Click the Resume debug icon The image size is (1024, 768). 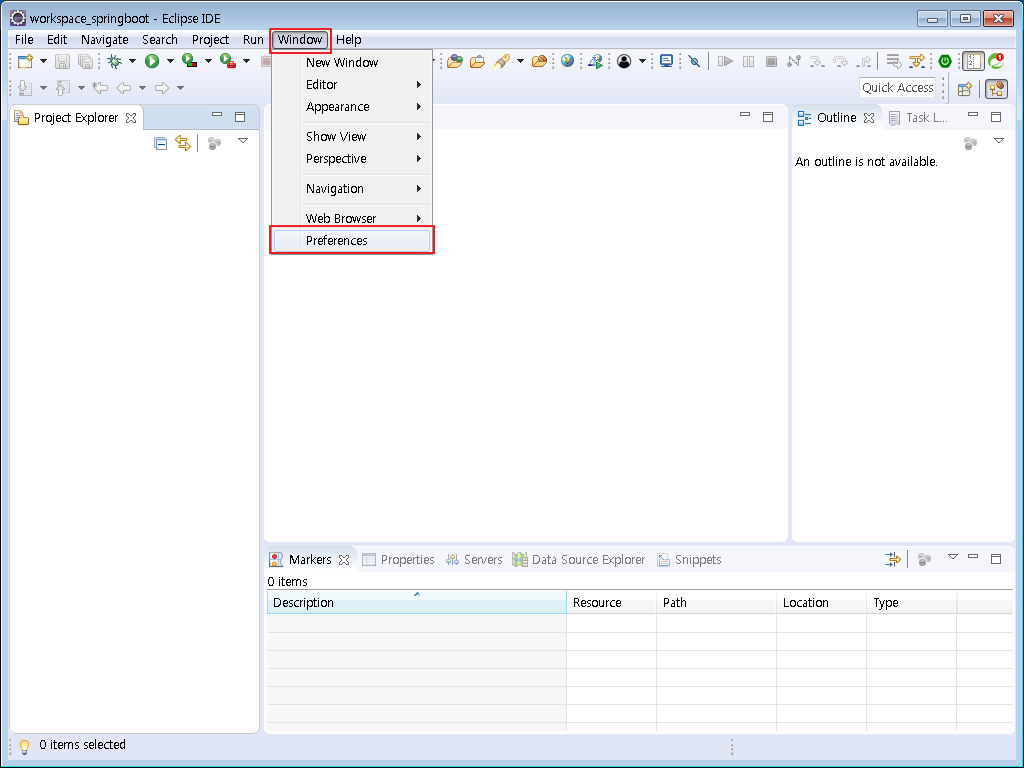(x=725, y=61)
